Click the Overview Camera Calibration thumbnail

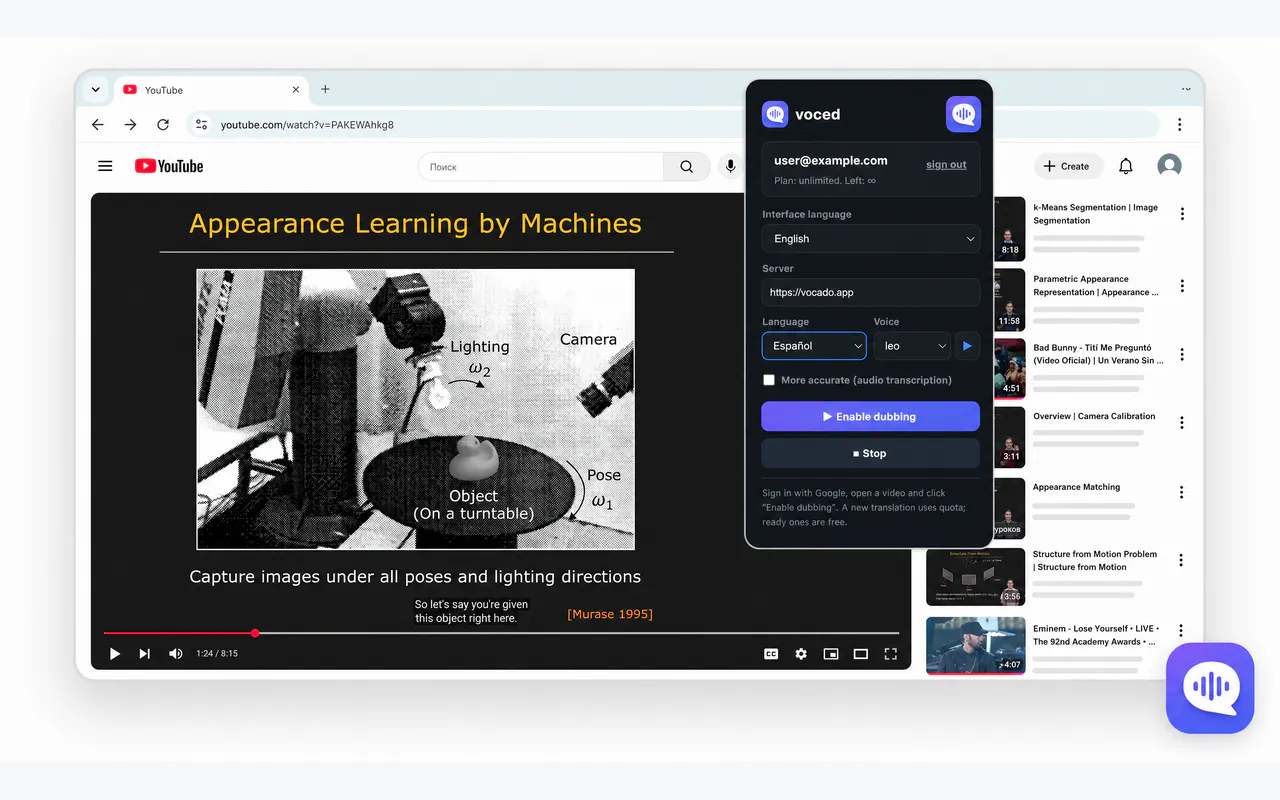pyautogui.click(x=1010, y=437)
